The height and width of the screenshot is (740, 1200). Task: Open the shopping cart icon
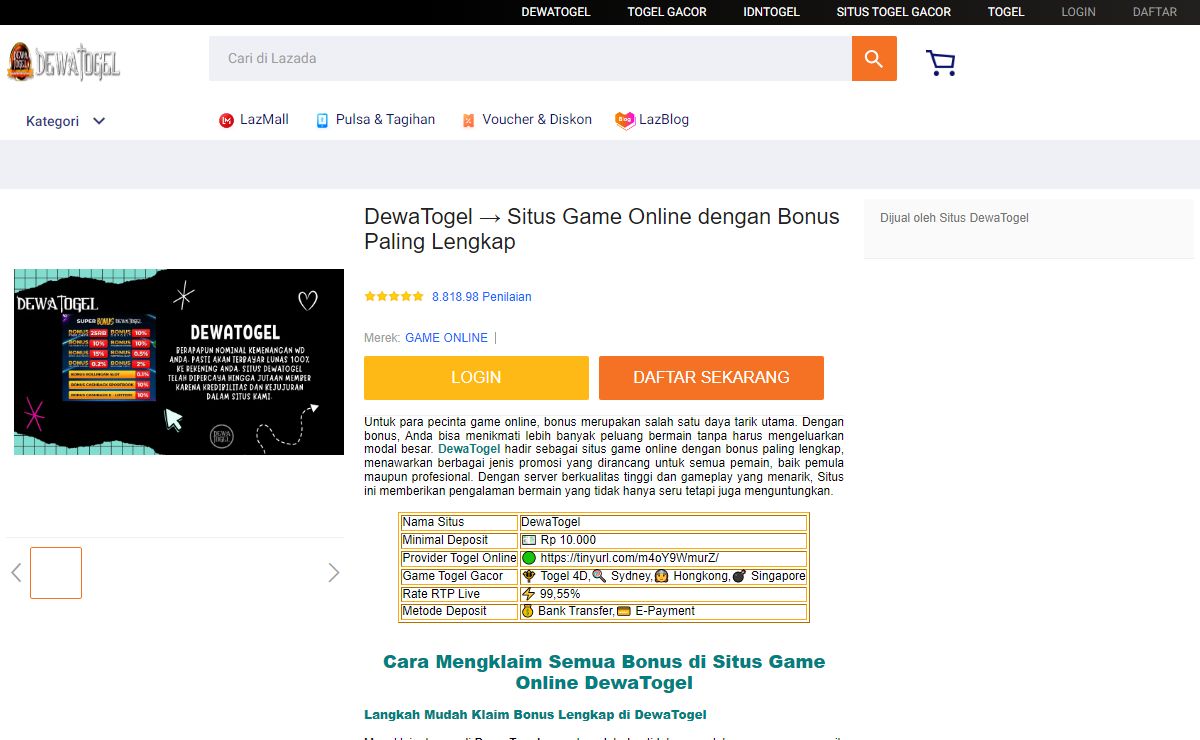(940, 63)
